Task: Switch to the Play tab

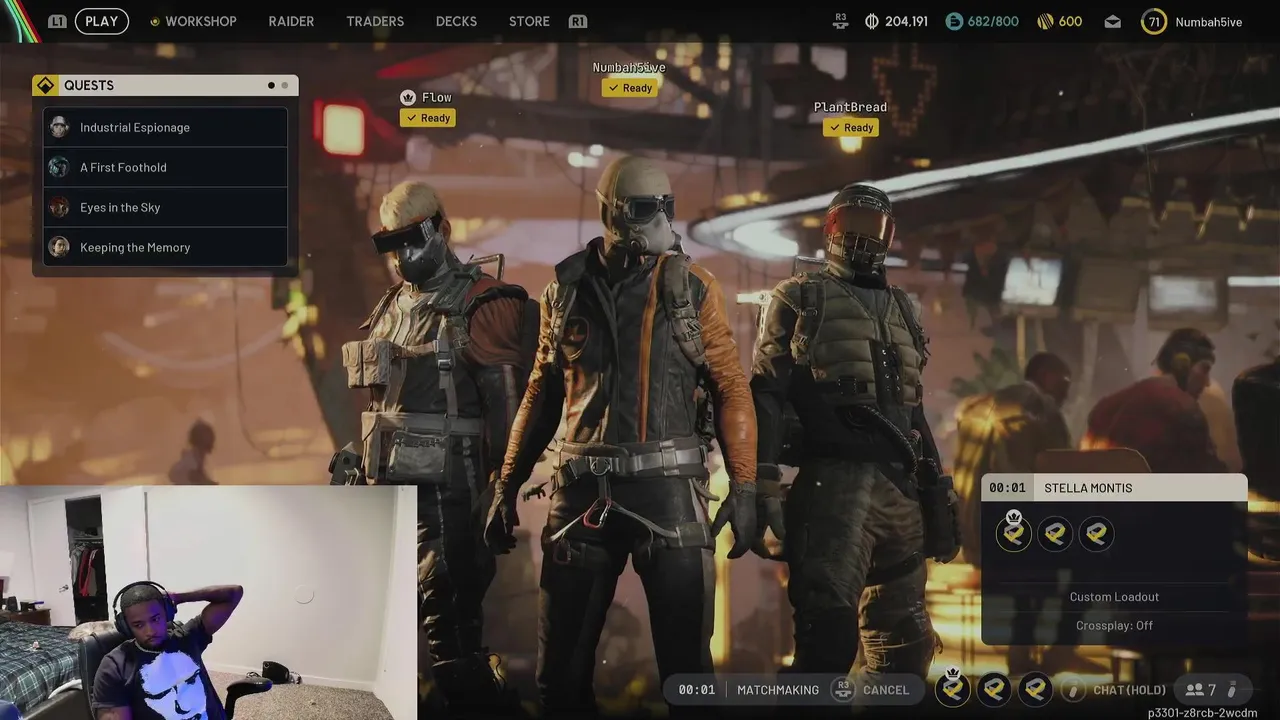Action: point(101,21)
